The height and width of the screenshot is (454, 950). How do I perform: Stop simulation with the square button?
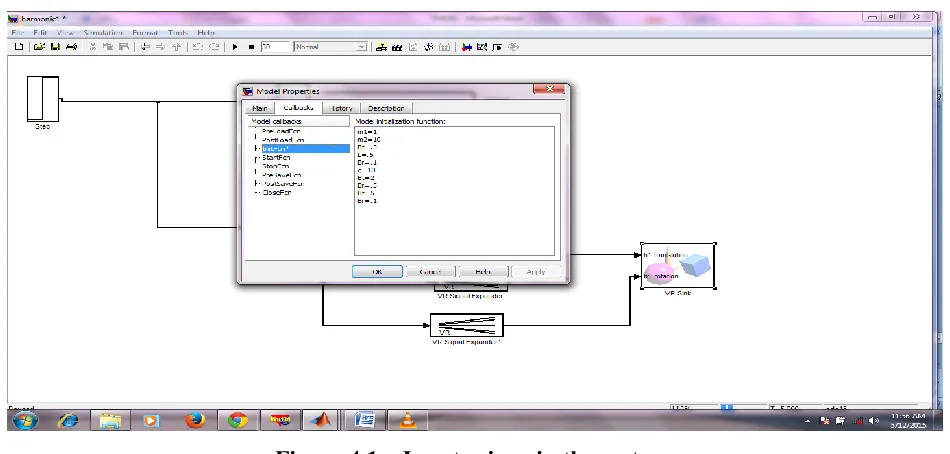251,47
